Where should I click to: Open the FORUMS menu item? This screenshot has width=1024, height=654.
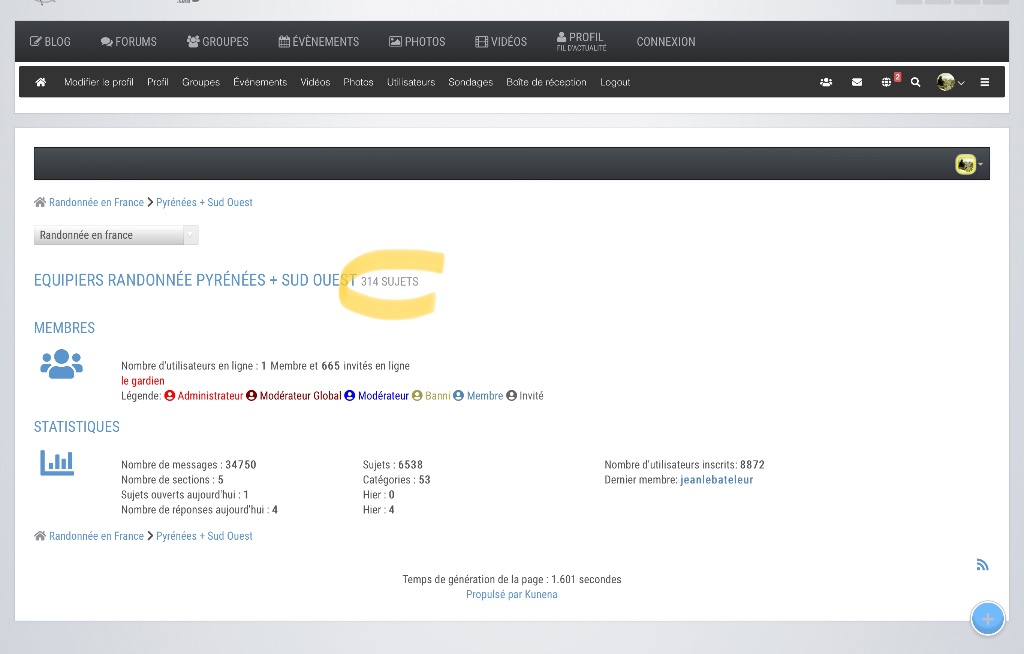coord(129,42)
